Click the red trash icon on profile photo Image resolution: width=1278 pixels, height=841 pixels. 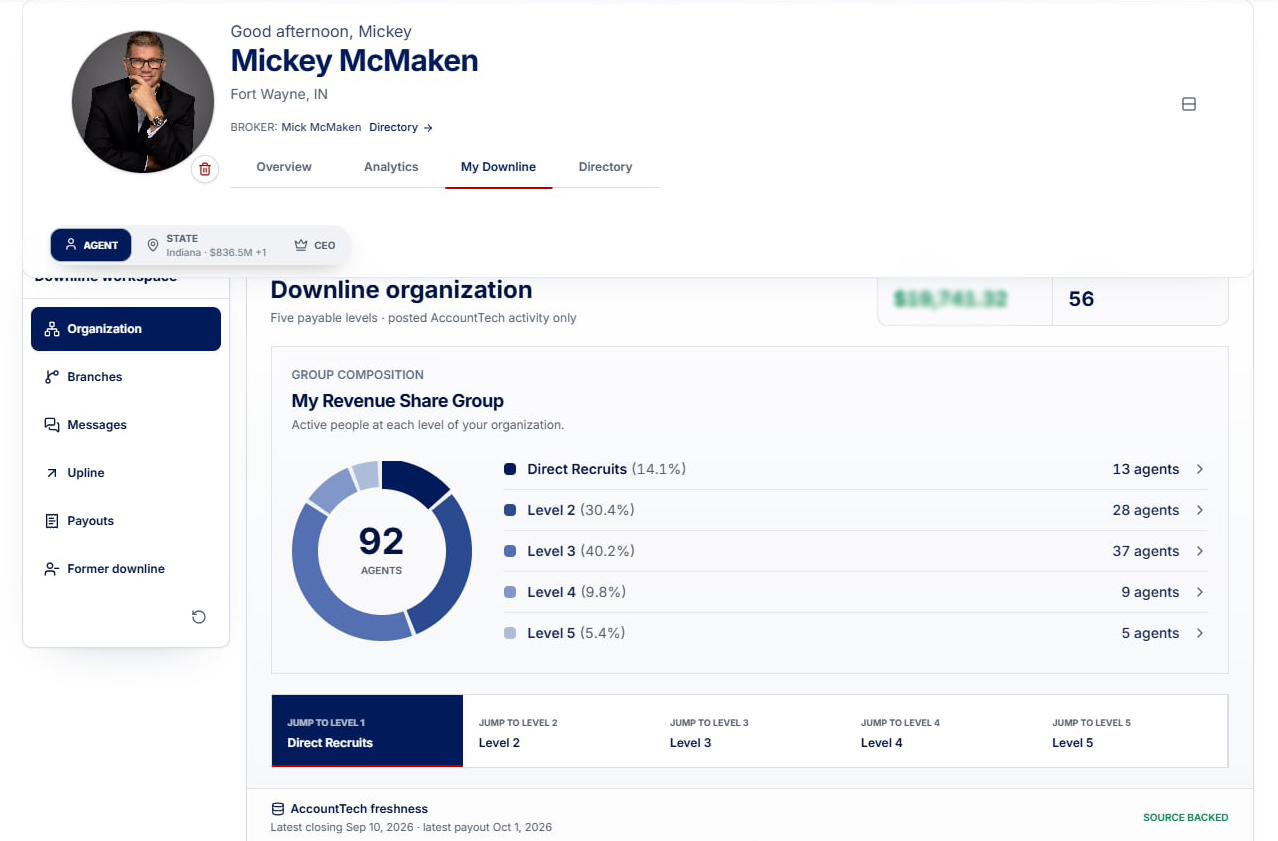point(205,169)
